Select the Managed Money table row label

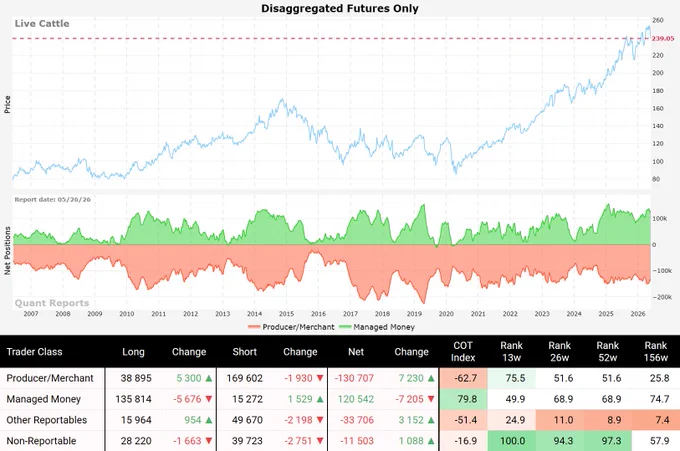[43, 399]
